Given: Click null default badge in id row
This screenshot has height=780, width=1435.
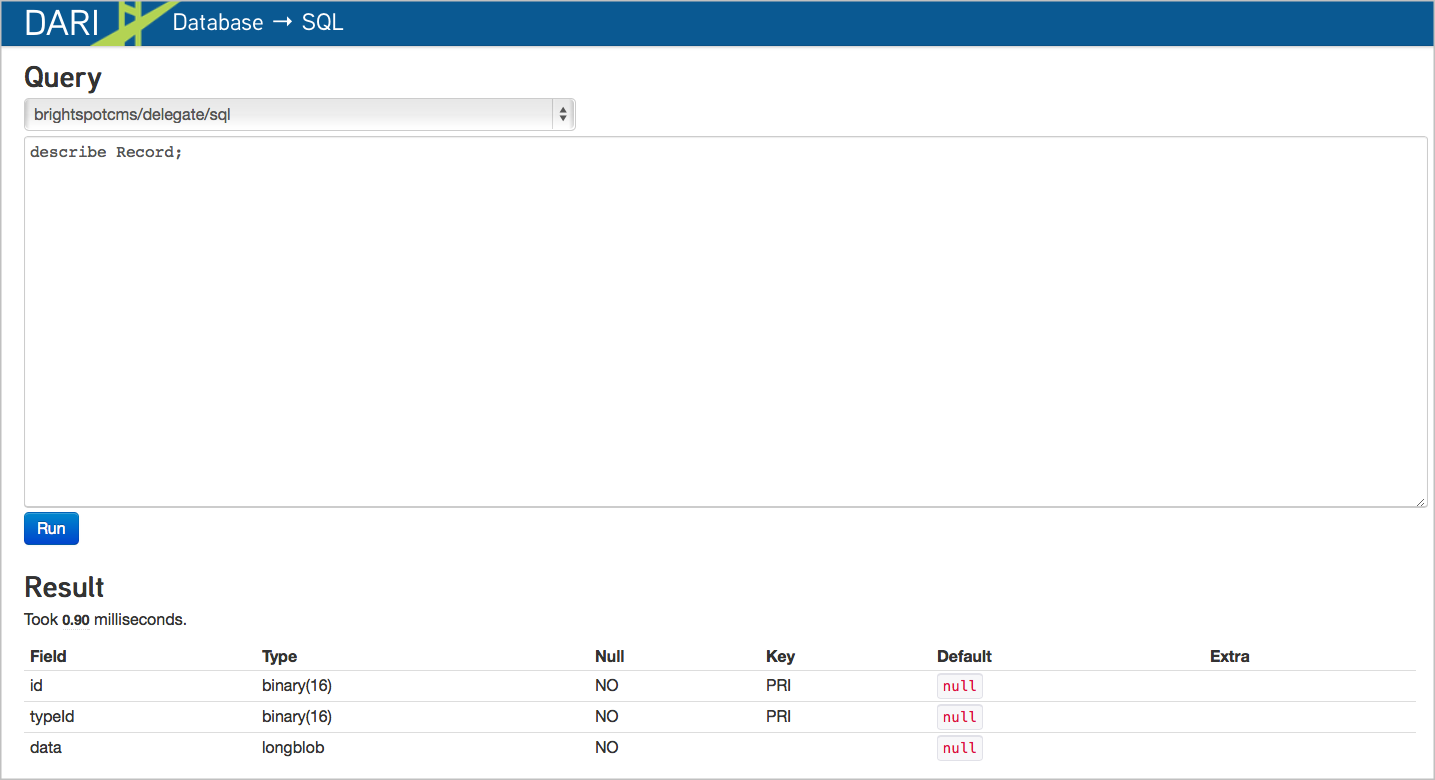Looking at the screenshot, I should [960, 686].
